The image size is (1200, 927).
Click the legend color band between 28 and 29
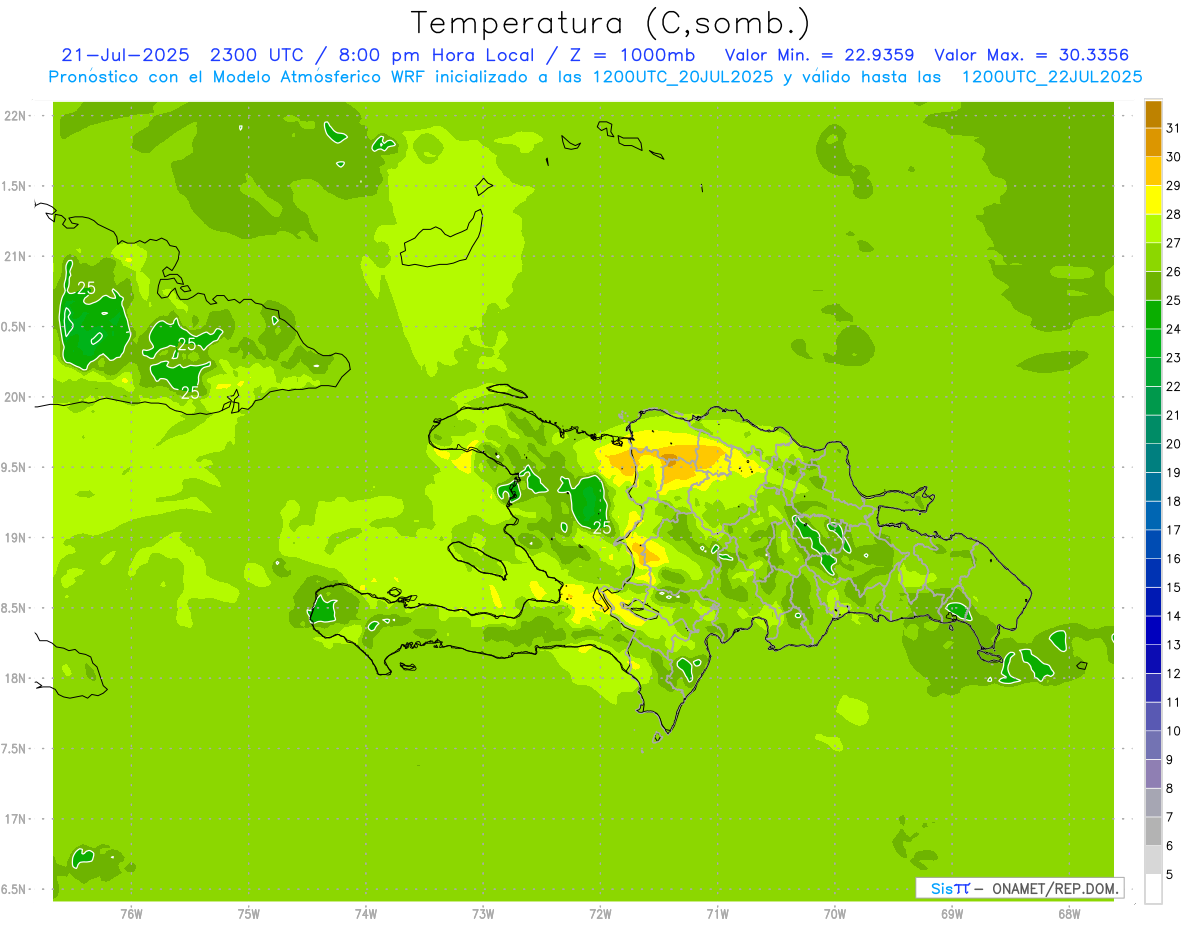(1153, 199)
